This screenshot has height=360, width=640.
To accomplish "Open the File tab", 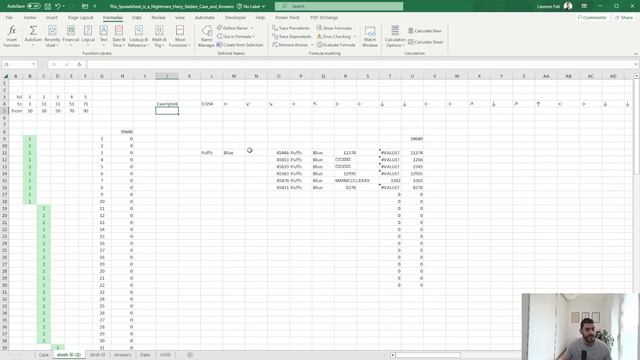I will [9, 18].
